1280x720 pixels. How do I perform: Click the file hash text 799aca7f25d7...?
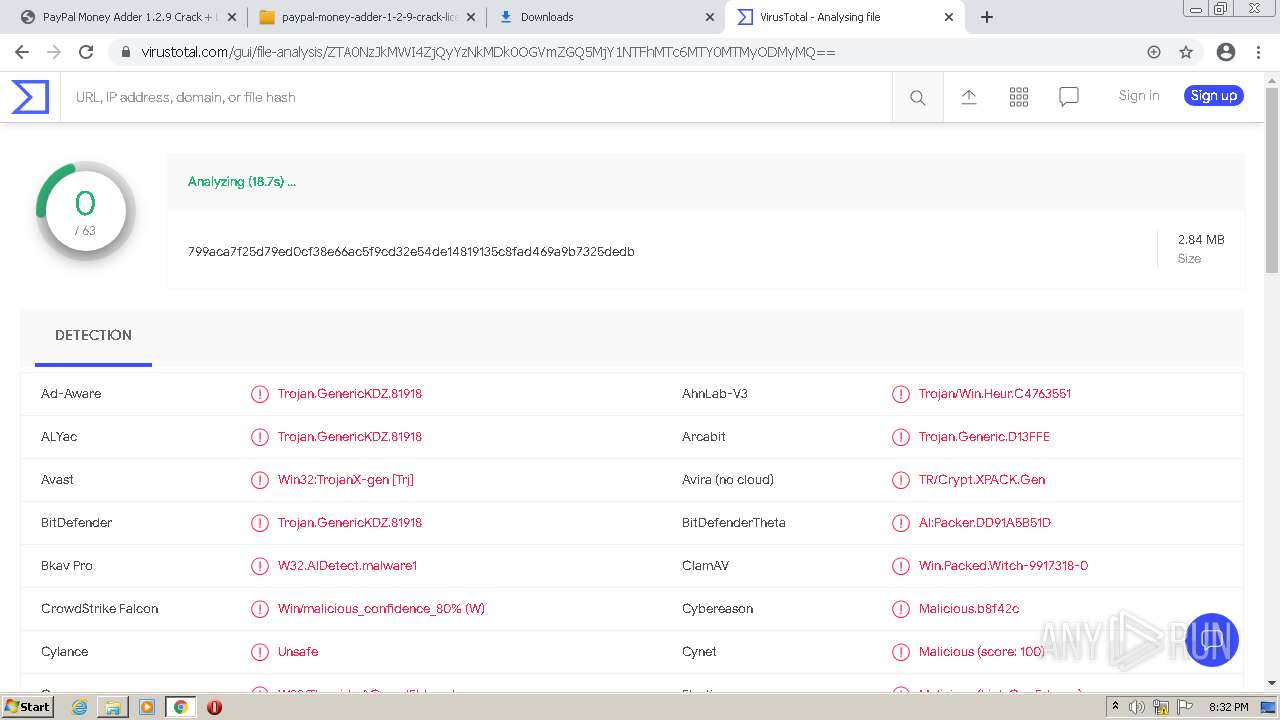[411, 252]
